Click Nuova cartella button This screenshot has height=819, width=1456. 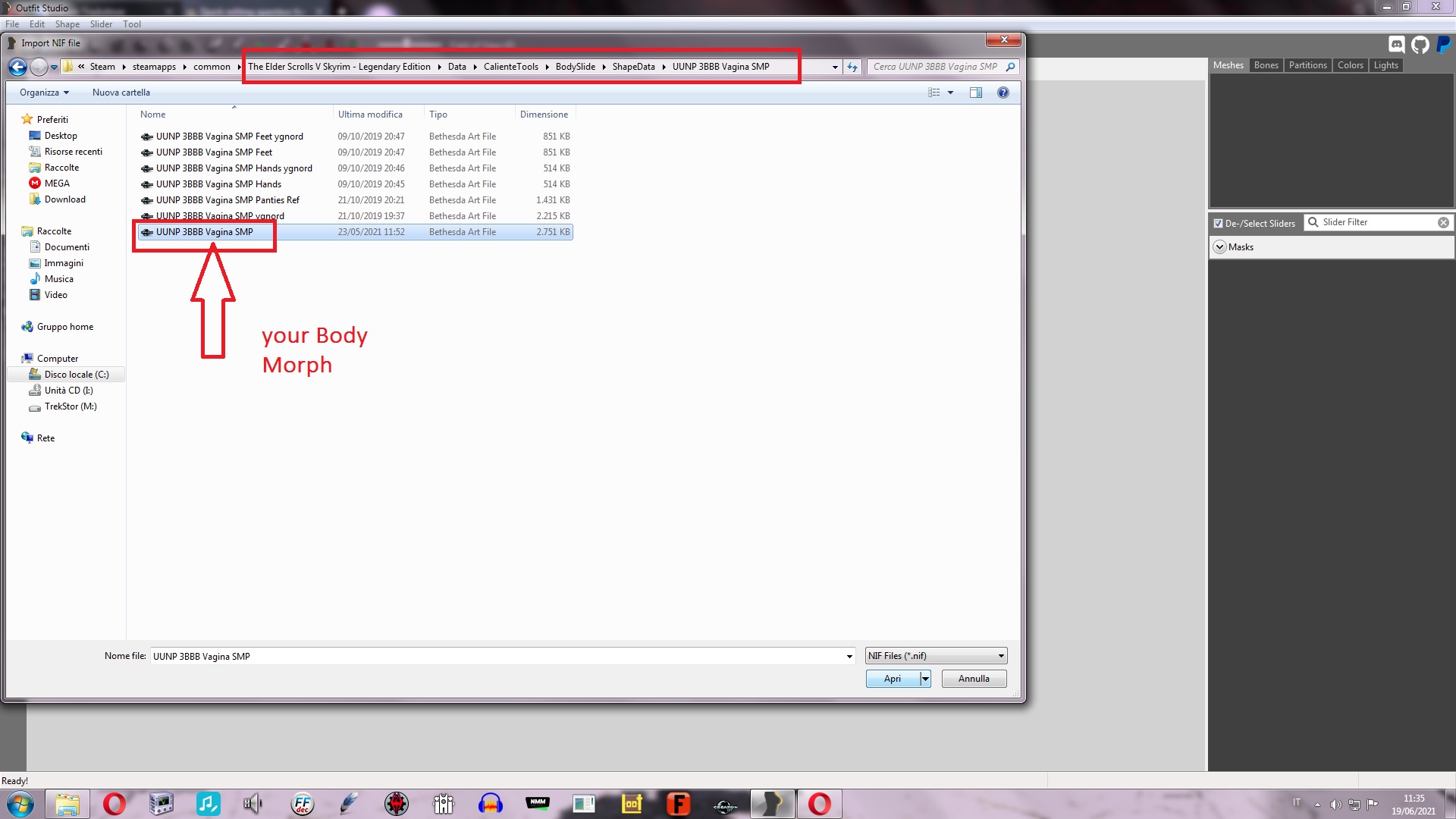tap(121, 93)
